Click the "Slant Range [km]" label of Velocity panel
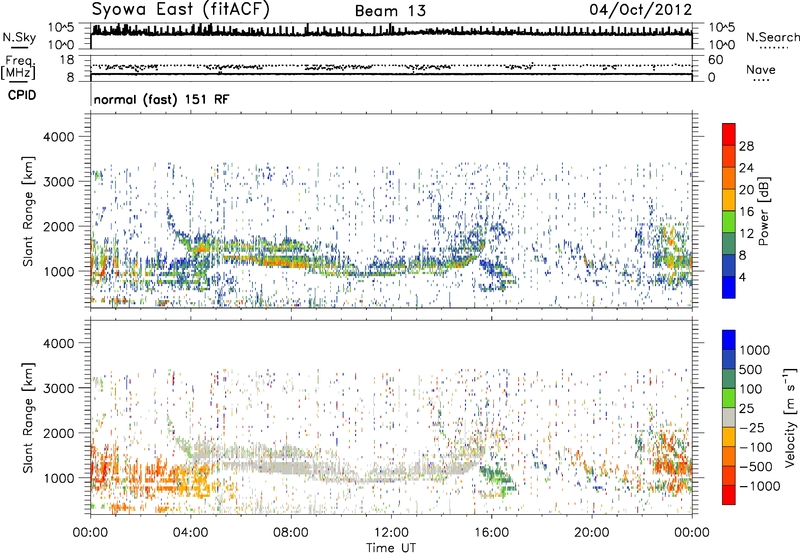Image resolution: width=800 pixels, height=554 pixels. tap(28, 417)
